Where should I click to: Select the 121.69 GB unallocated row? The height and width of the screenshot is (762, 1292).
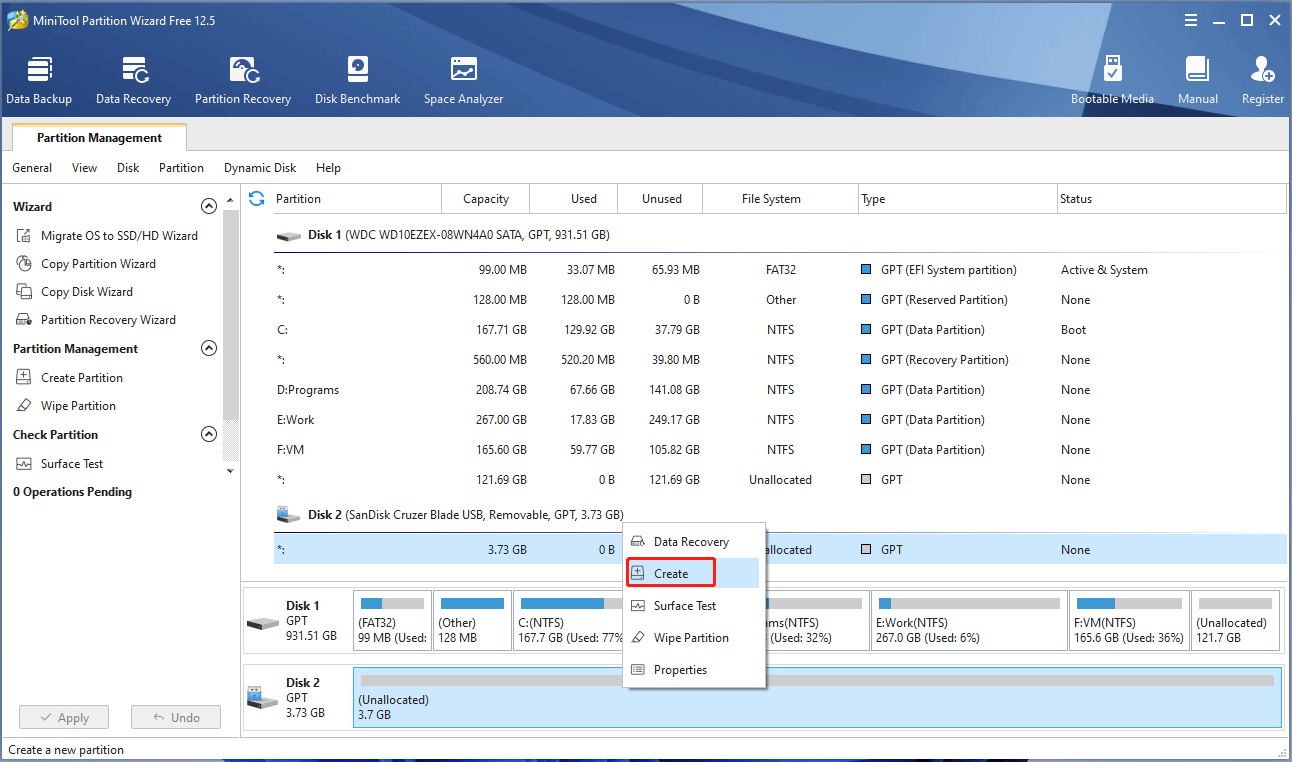780,480
